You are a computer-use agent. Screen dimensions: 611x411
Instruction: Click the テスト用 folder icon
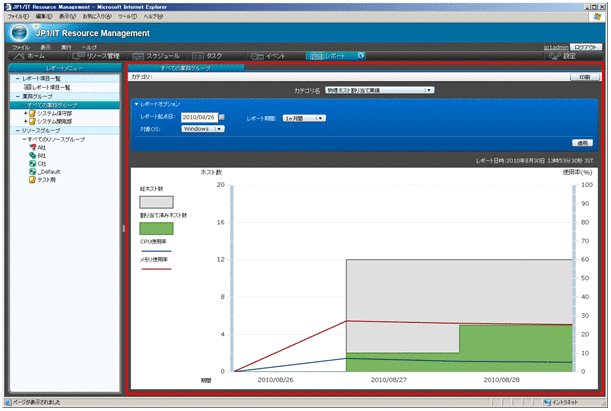click(x=33, y=179)
